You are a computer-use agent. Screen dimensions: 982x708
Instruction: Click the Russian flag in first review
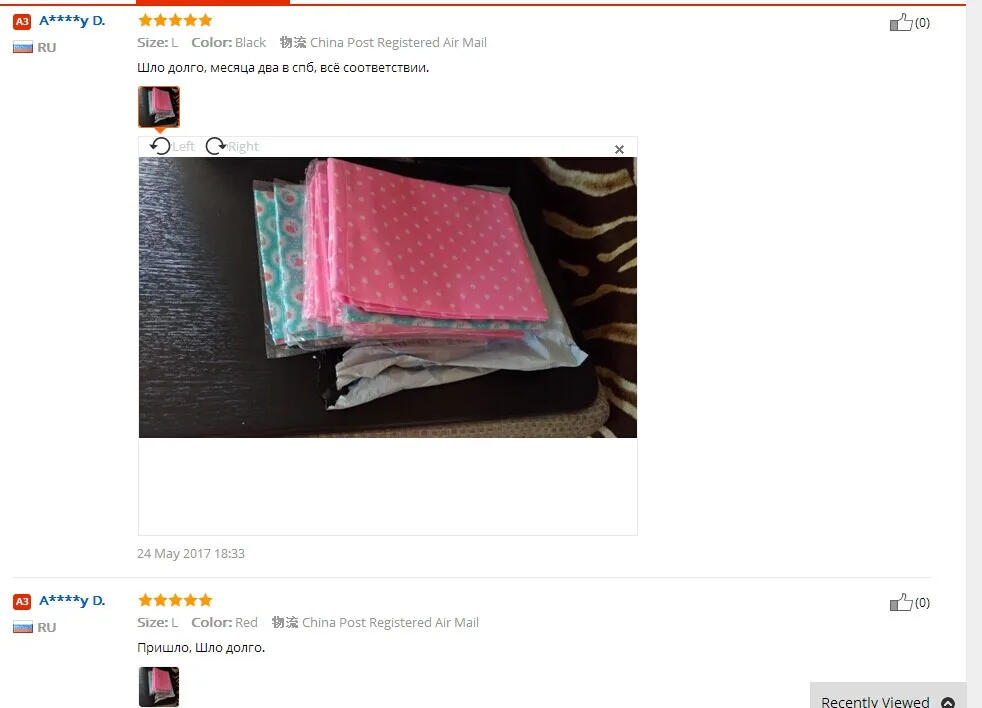(x=23, y=48)
